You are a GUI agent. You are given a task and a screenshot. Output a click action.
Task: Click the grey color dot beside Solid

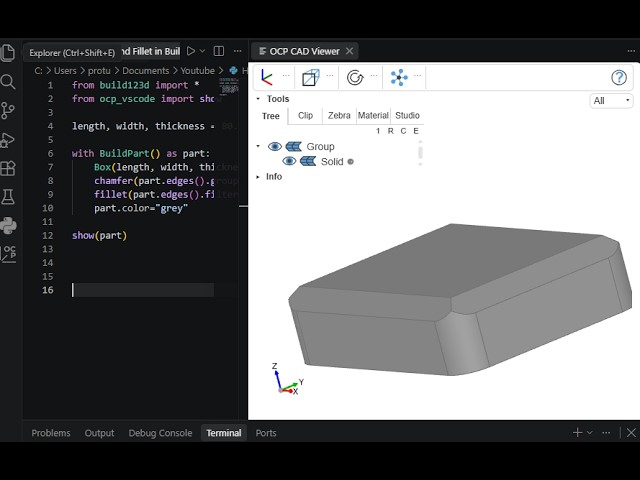click(350, 162)
